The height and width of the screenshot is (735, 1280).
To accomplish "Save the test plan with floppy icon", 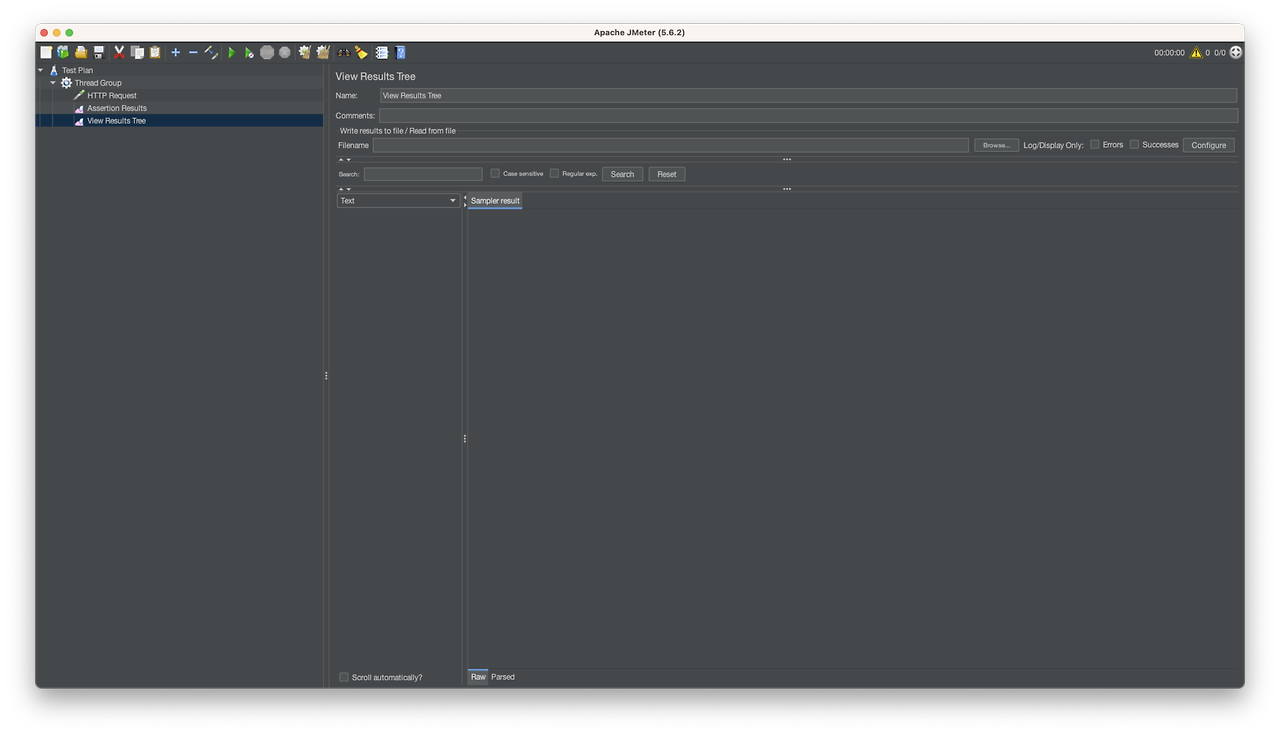I will point(99,52).
